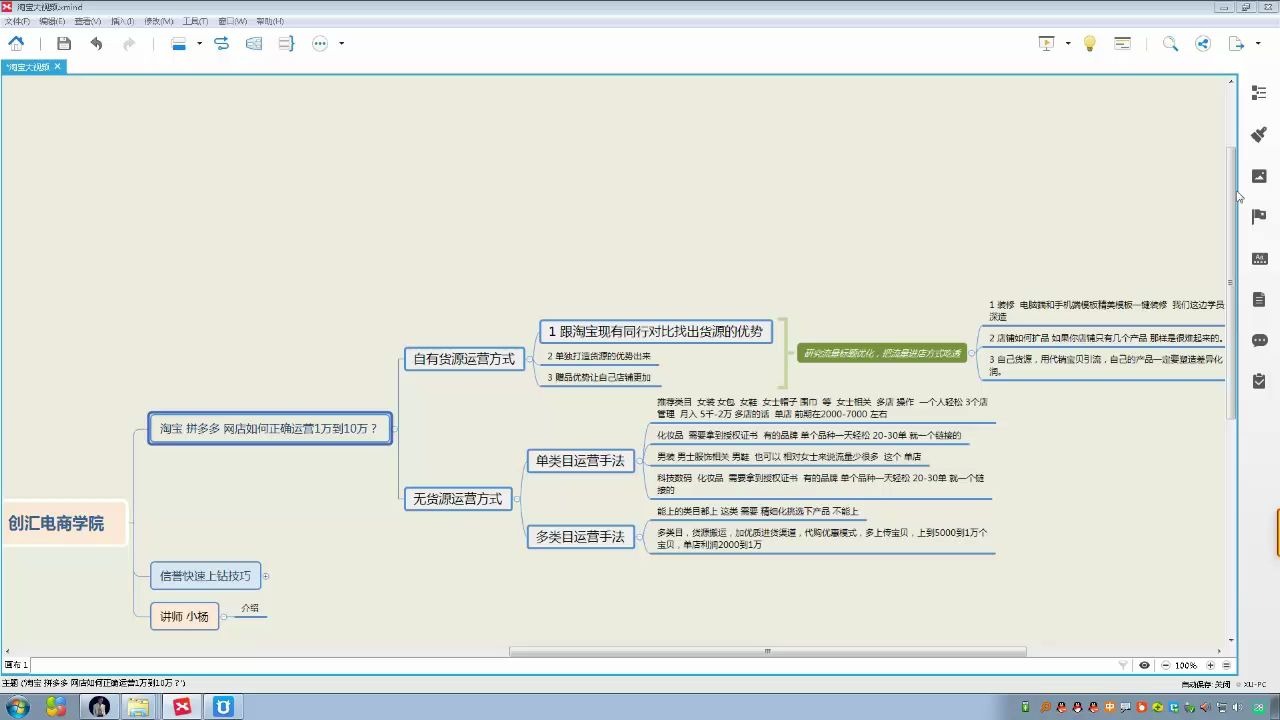1280x720 pixels.
Task: Open the 查看(V) menu
Action: point(88,21)
